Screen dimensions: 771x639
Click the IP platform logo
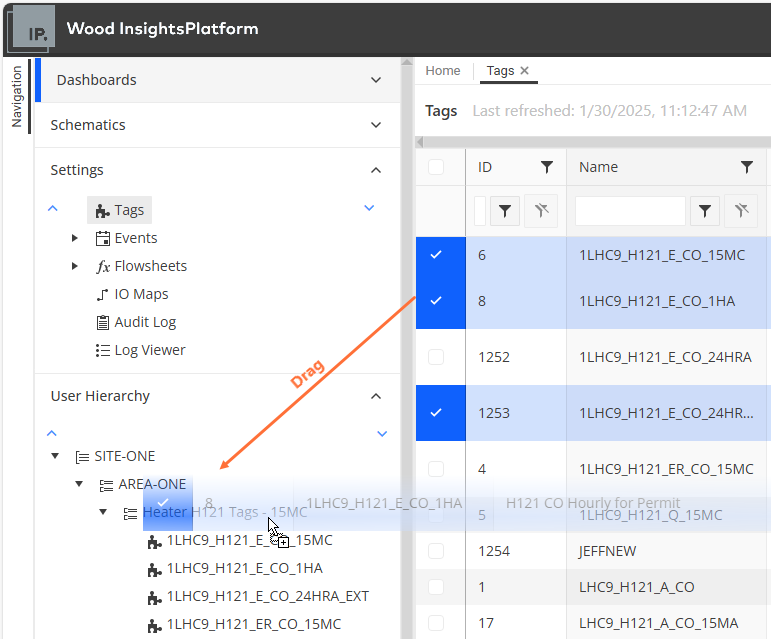pyautogui.click(x=31, y=29)
